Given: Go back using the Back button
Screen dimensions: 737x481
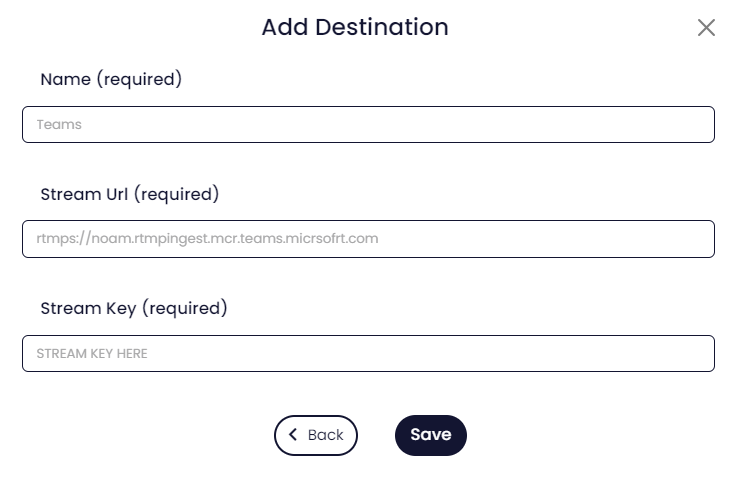Looking at the screenshot, I should [316, 435].
